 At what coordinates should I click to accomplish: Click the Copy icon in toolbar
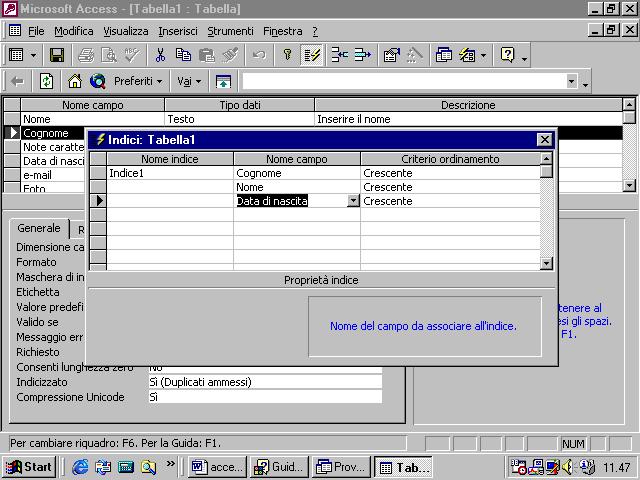183,55
